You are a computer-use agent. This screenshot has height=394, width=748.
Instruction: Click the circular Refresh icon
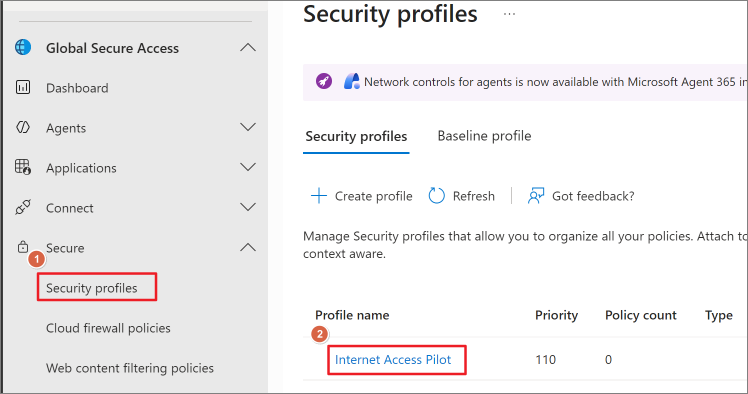tap(436, 196)
